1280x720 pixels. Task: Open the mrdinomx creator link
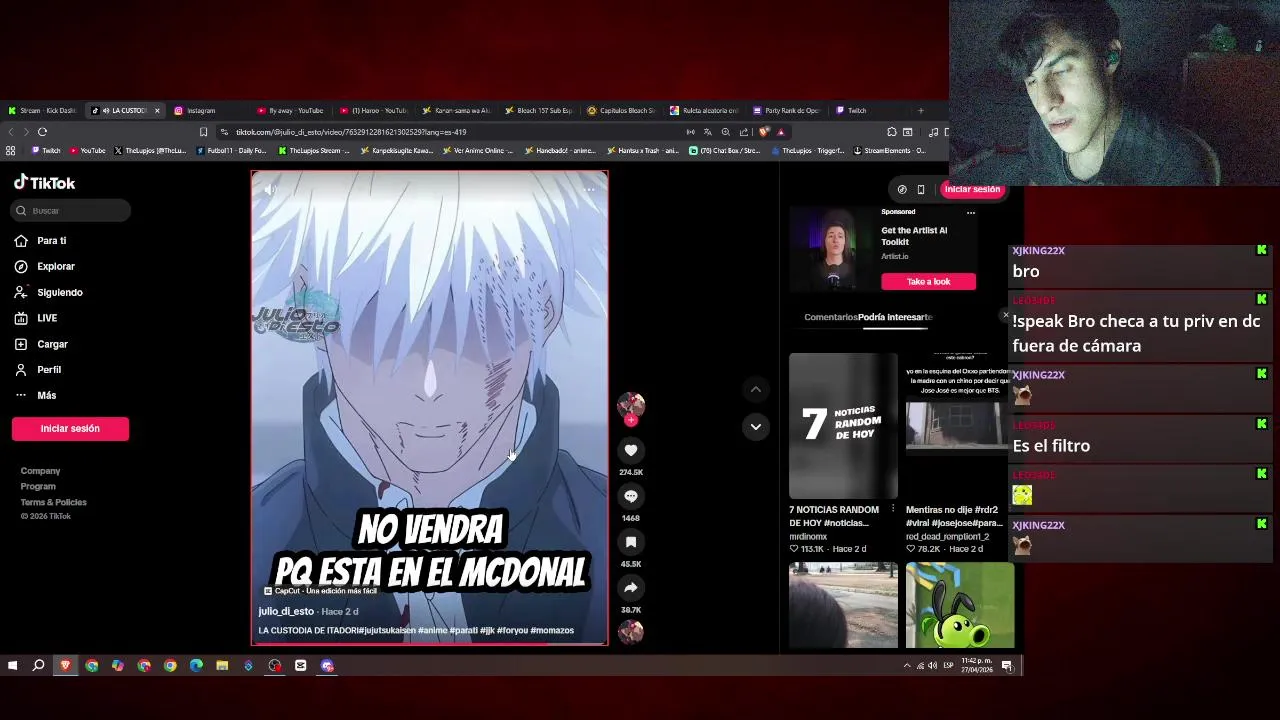tap(808, 537)
